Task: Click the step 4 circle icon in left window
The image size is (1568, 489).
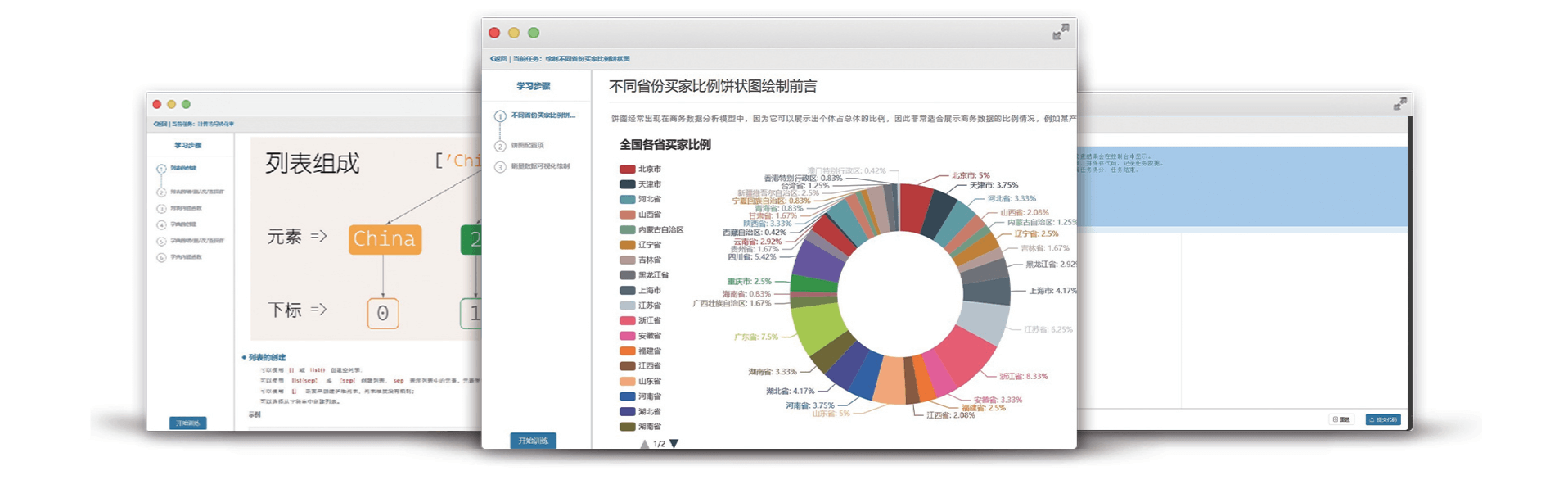Action: coord(161,224)
